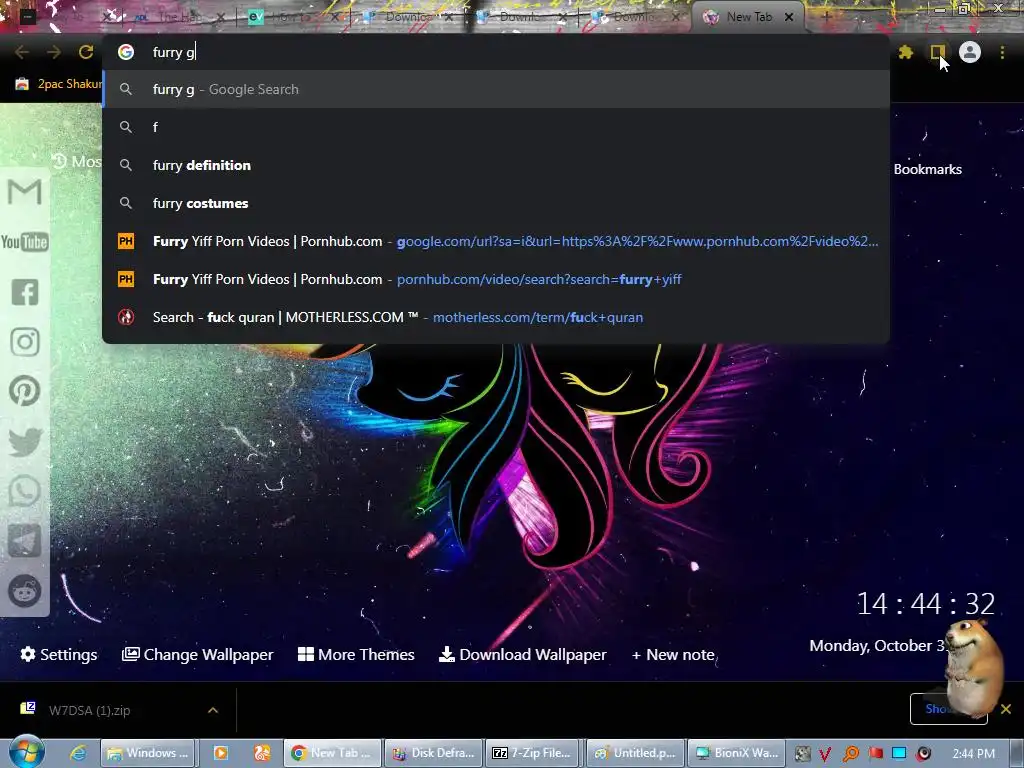Close the downloads bar with X

click(x=1006, y=709)
